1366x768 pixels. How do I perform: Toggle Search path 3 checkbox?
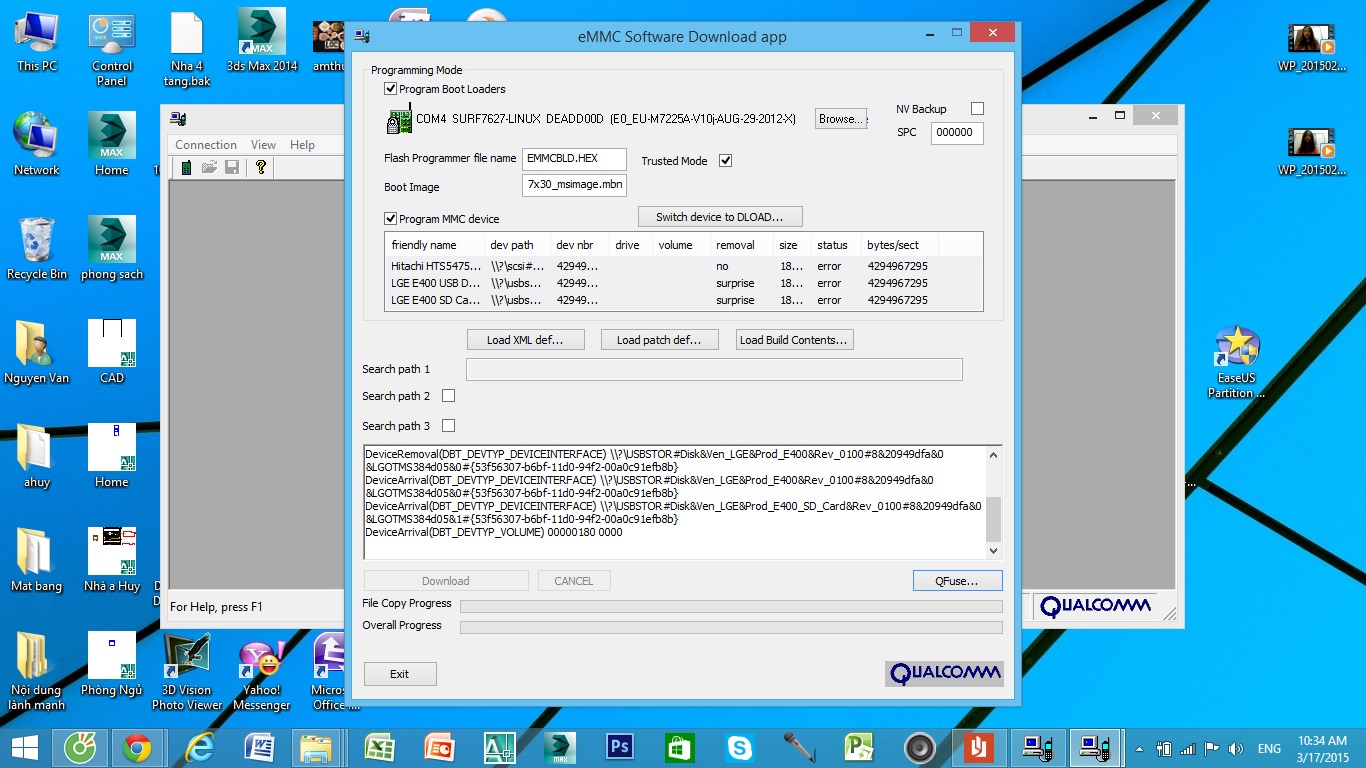pos(448,426)
